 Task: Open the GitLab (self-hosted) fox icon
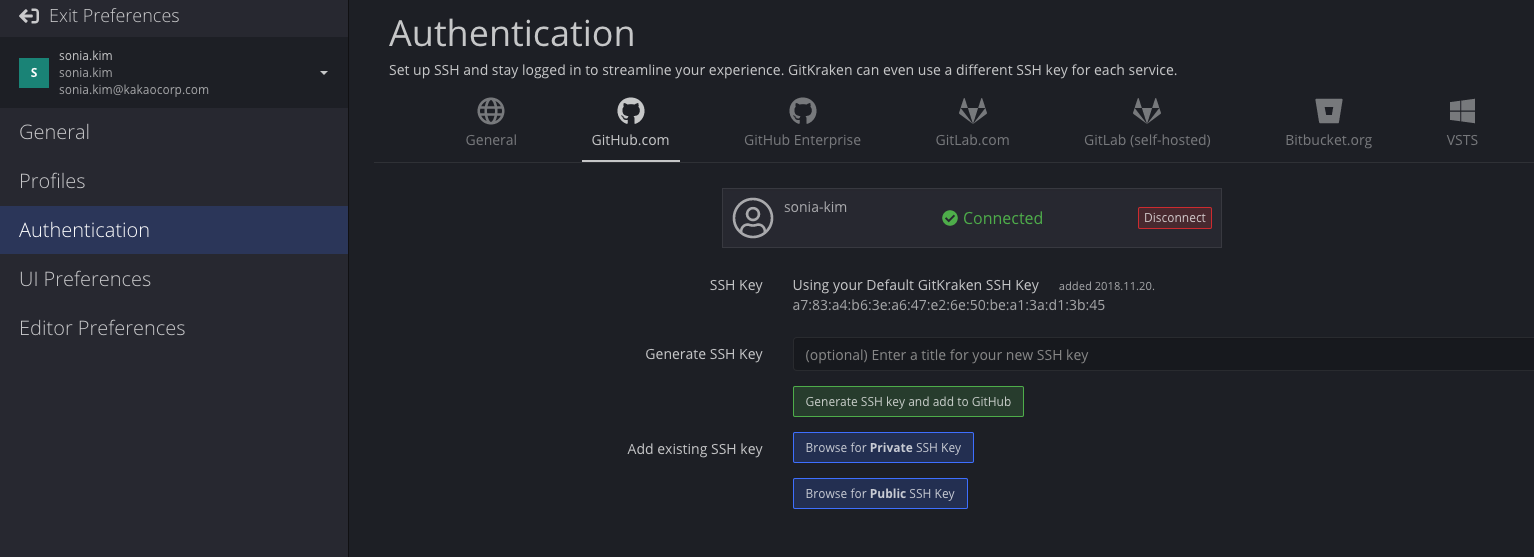pos(1147,110)
